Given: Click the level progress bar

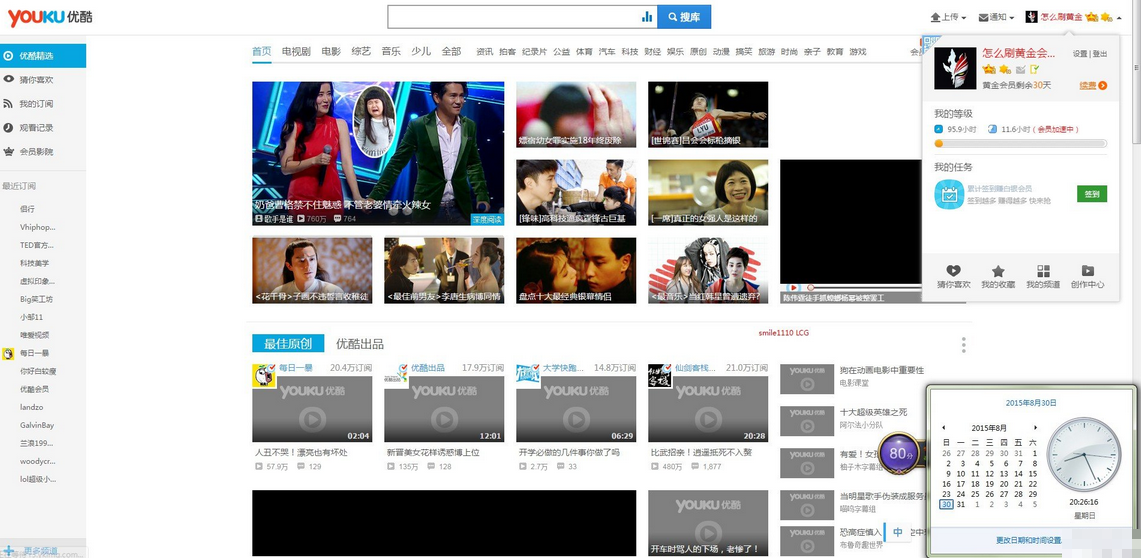Looking at the screenshot, I should point(1020,143).
